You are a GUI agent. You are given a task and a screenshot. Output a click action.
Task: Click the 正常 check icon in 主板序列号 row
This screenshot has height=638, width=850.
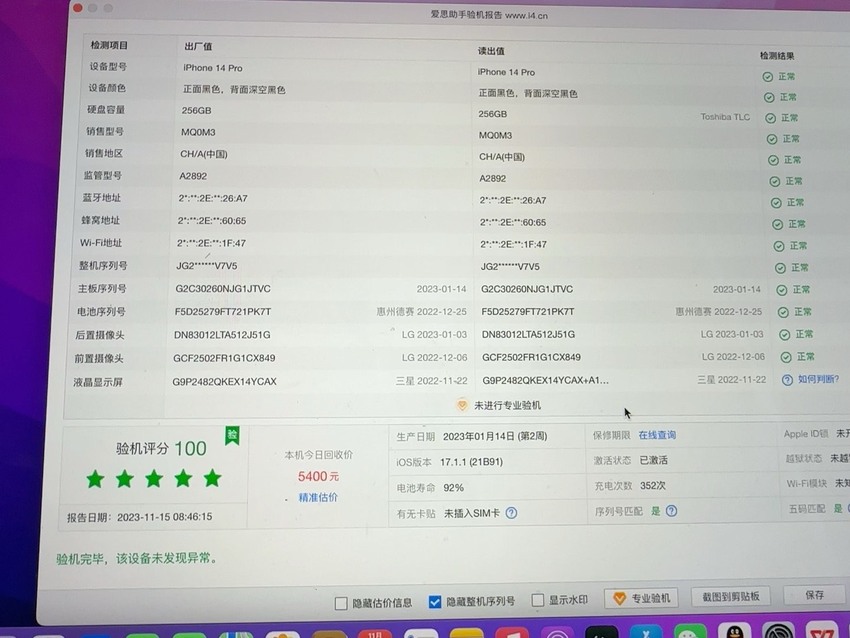coord(782,290)
